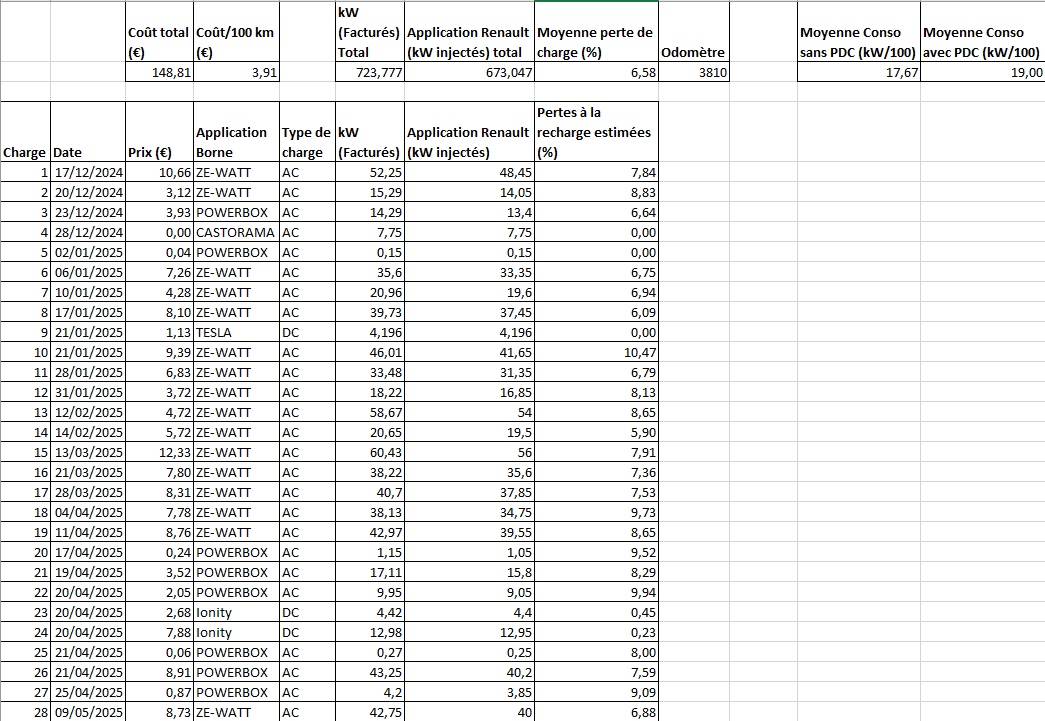Click loss percentage 9,73
Screen dimensions: 1045x721
[596, 512]
